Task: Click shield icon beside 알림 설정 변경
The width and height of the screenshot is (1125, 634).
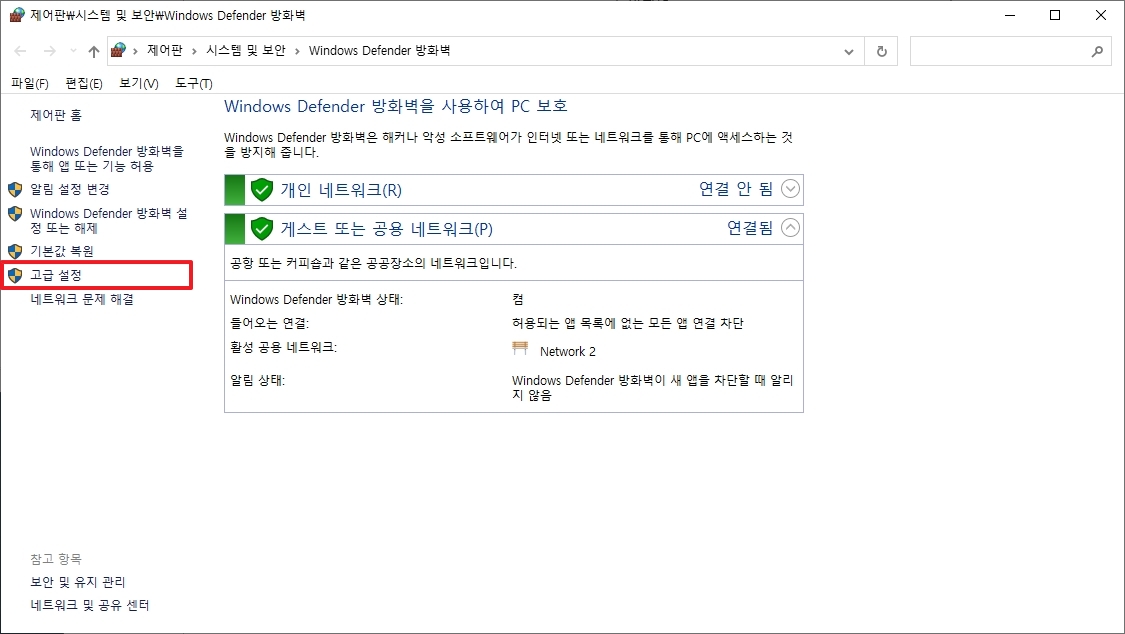Action: pyautogui.click(x=15, y=189)
